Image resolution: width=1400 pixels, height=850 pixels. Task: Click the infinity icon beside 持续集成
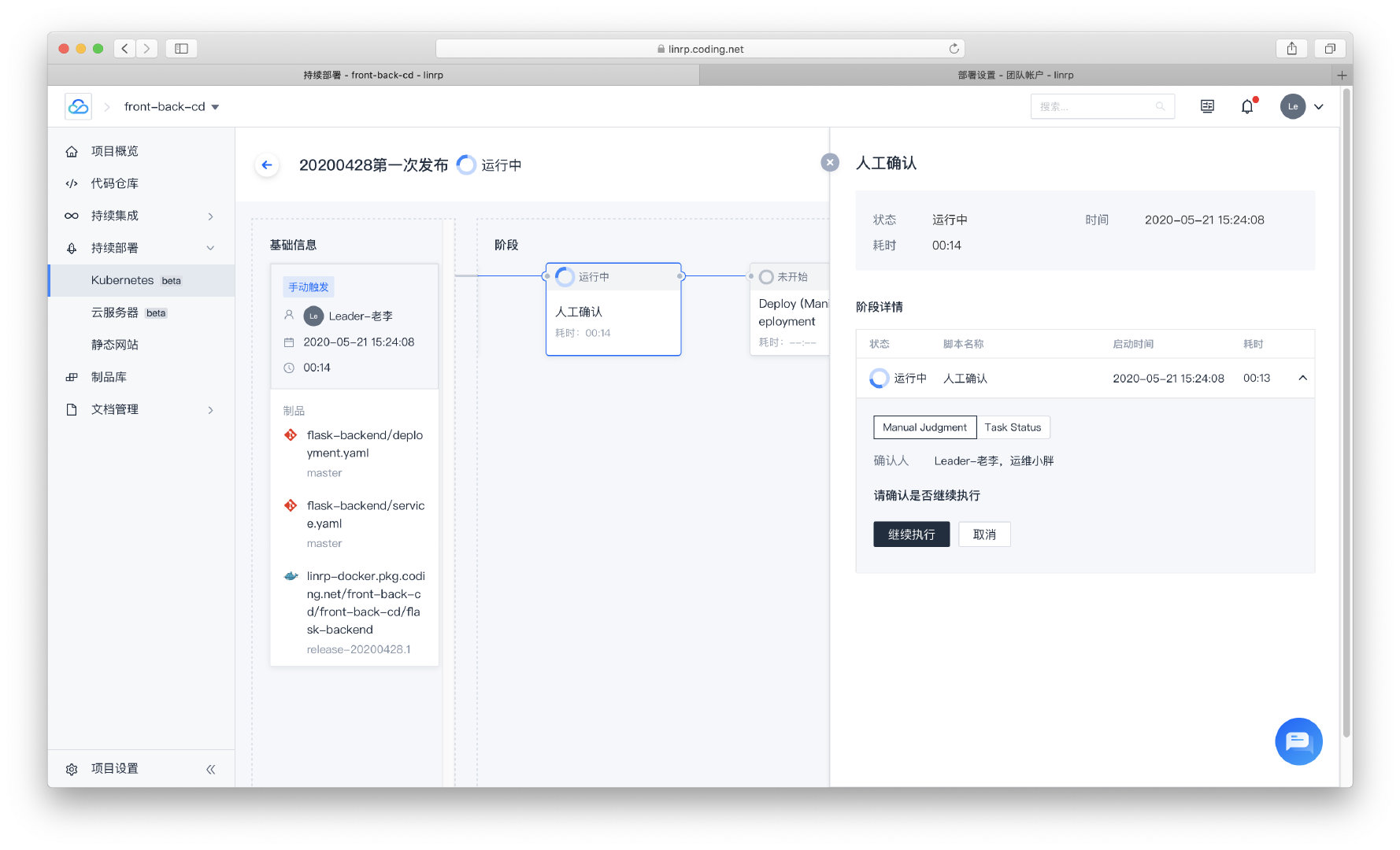[x=72, y=216]
